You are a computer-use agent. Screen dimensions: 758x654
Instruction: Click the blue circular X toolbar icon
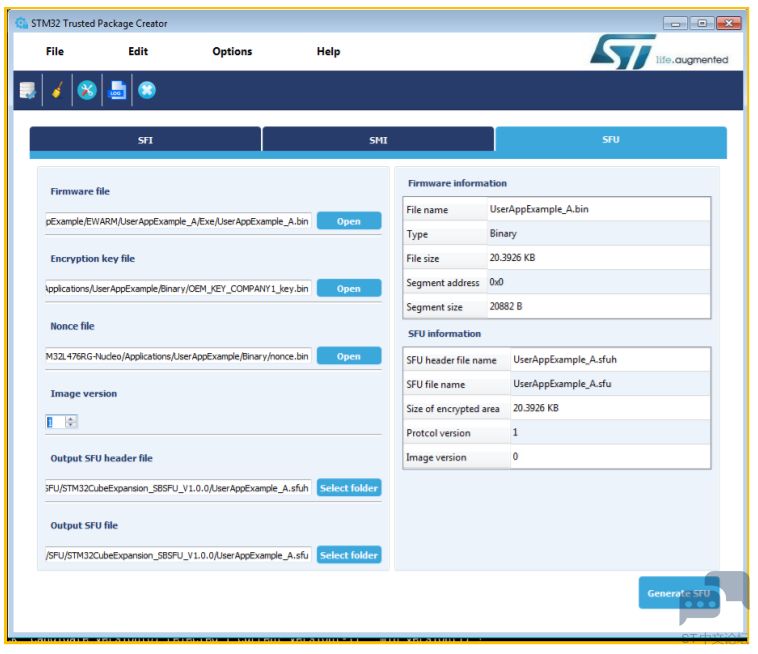pyautogui.click(x=147, y=90)
